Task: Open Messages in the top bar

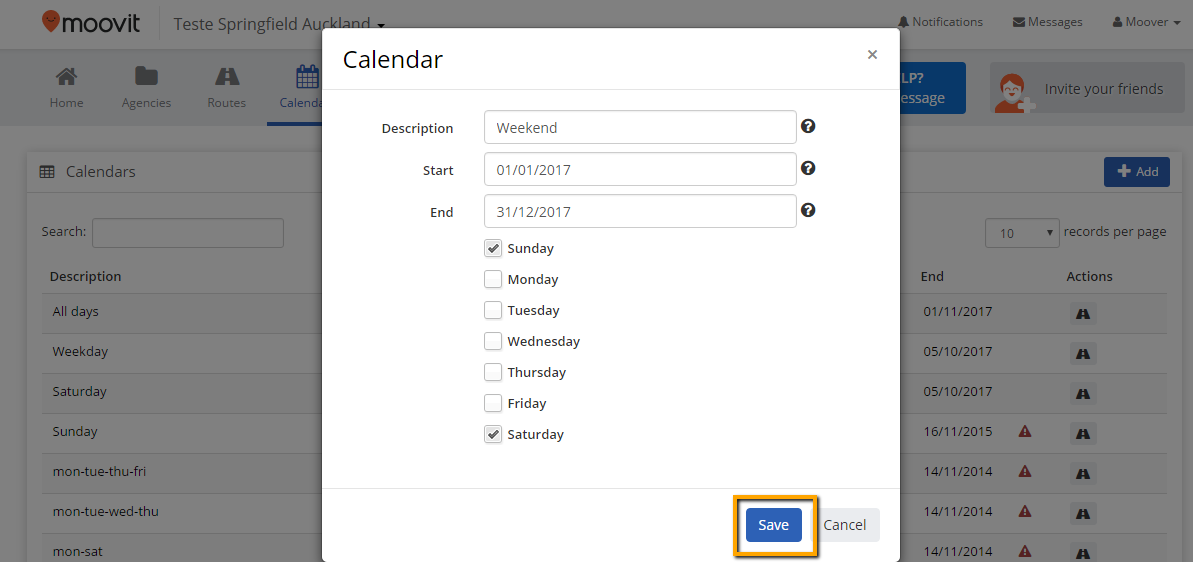Action: (1048, 22)
